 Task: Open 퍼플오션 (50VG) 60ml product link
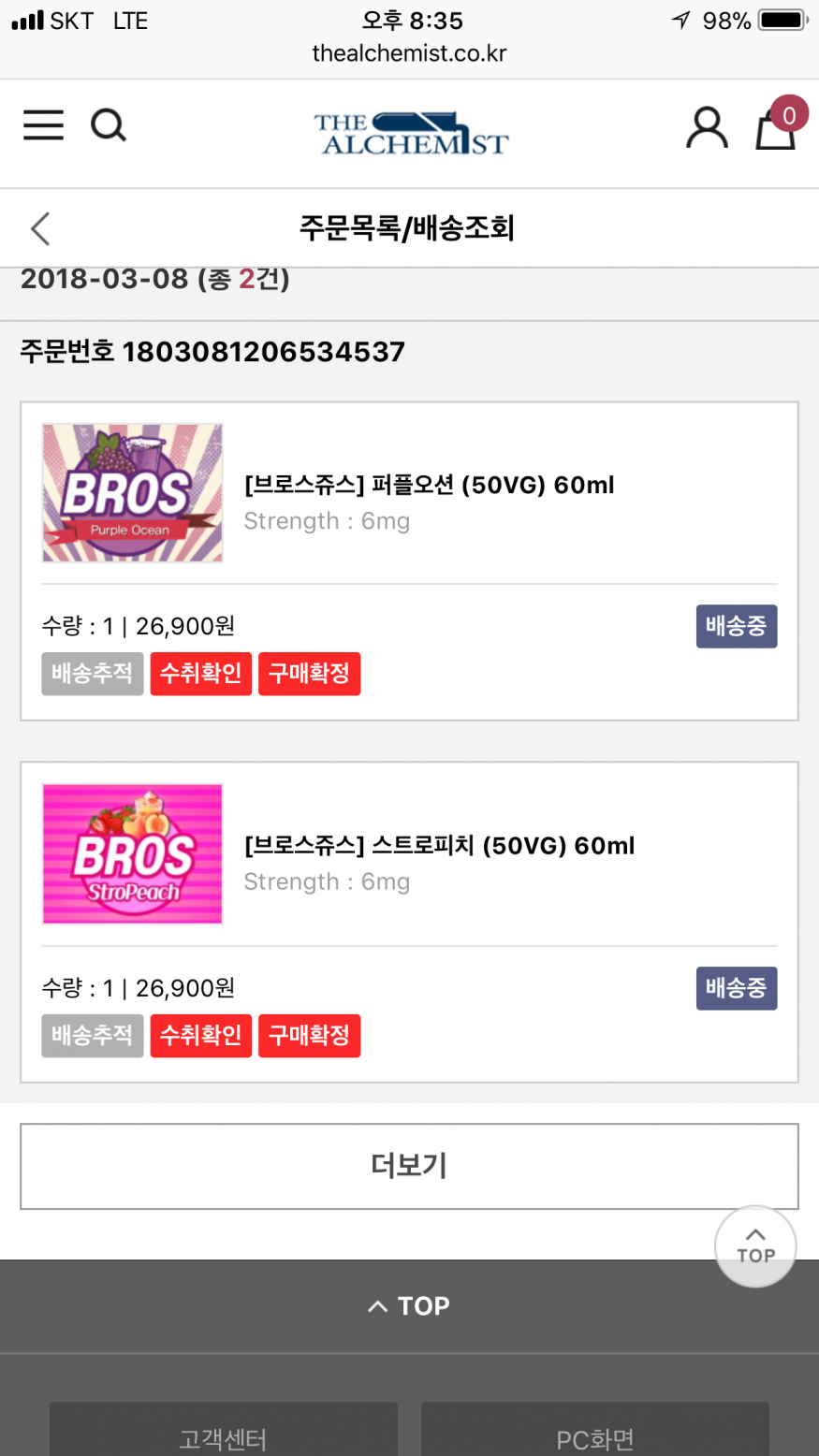coord(429,485)
